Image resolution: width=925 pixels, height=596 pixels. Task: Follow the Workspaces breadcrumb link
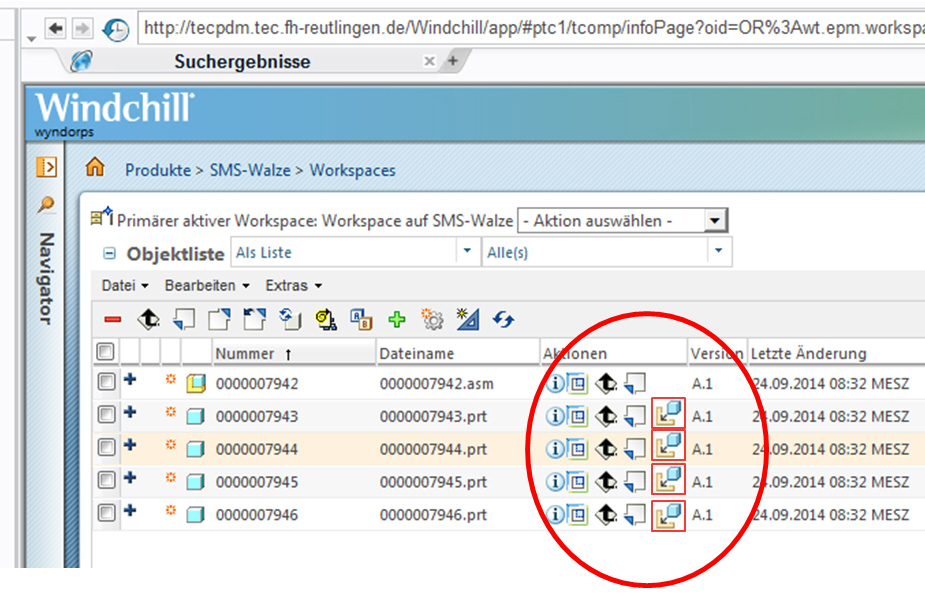[352, 171]
